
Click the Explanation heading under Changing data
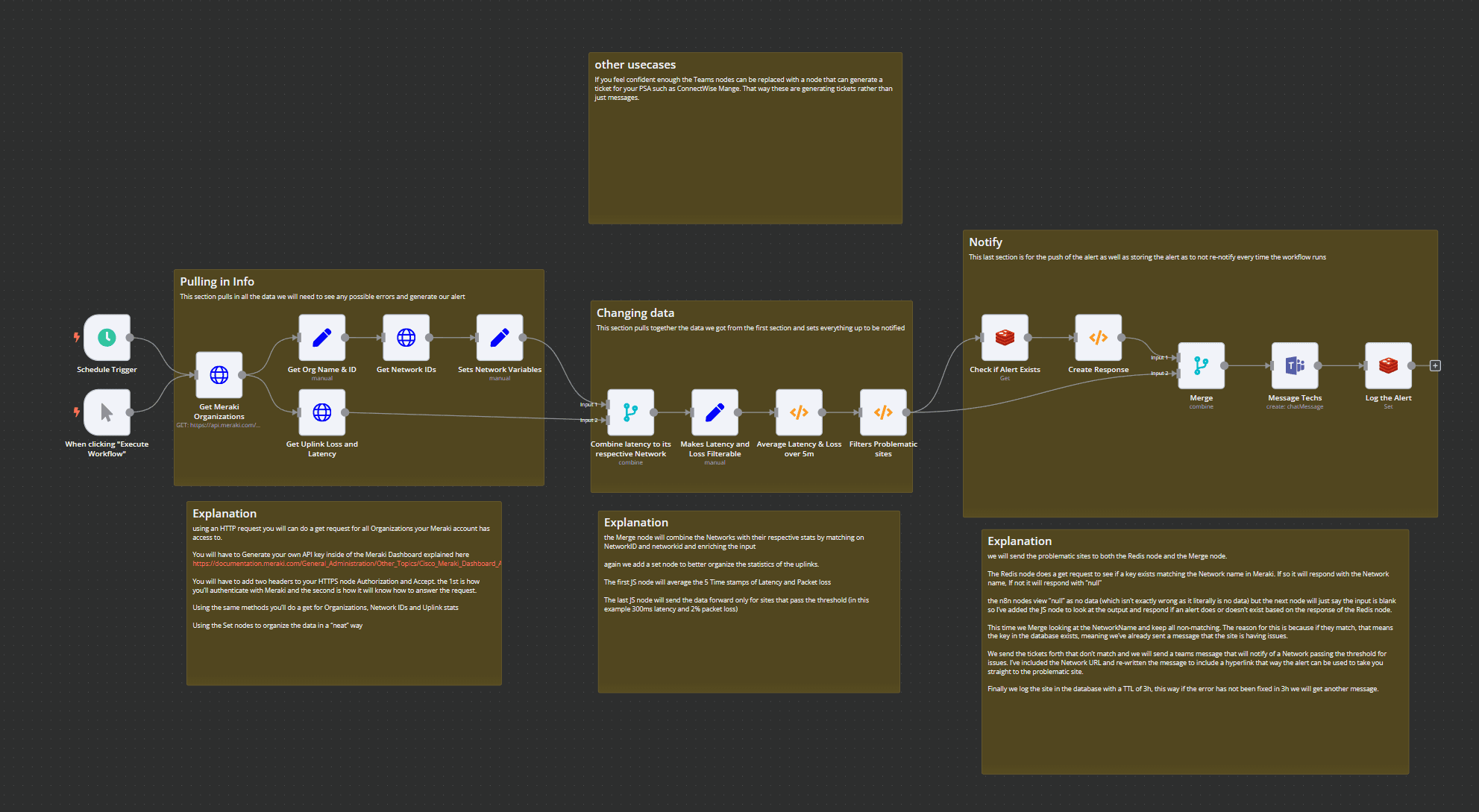click(x=636, y=523)
